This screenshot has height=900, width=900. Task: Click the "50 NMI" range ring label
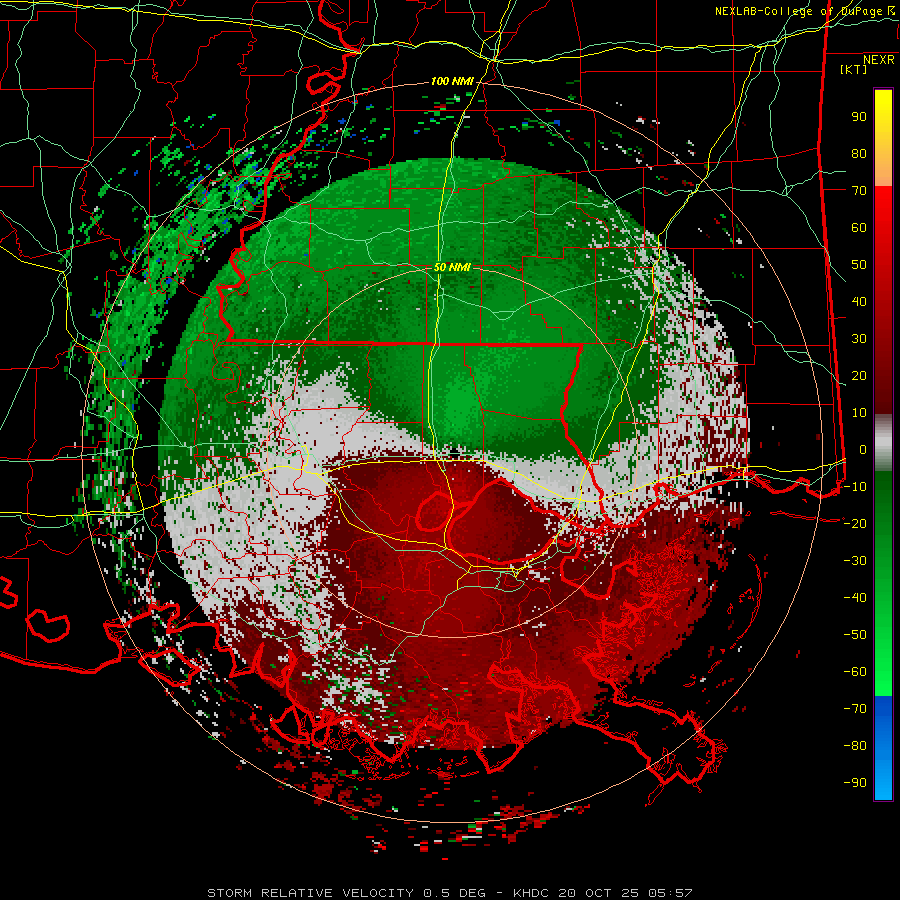[x=452, y=267]
